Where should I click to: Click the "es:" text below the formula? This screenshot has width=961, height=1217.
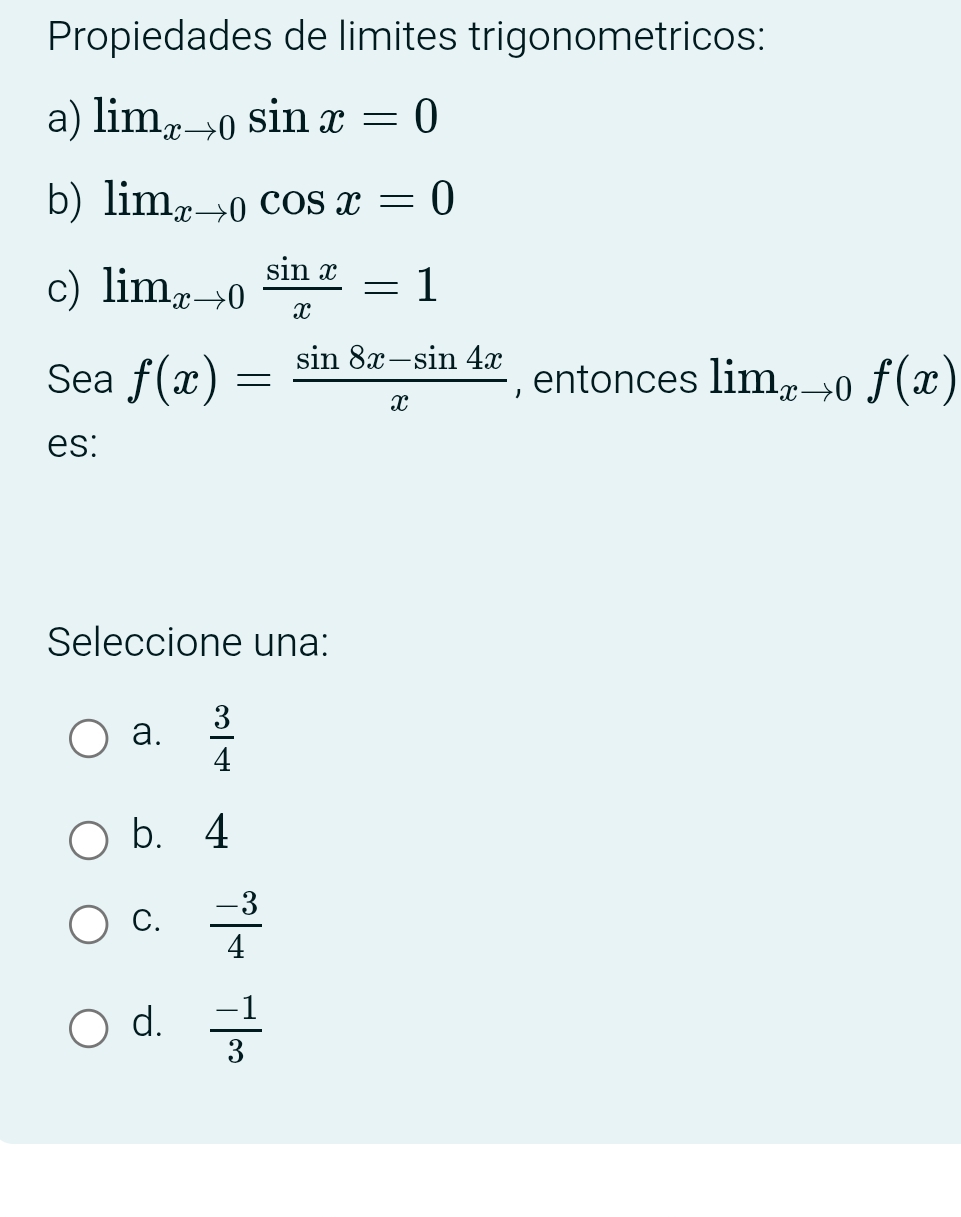click(72, 445)
